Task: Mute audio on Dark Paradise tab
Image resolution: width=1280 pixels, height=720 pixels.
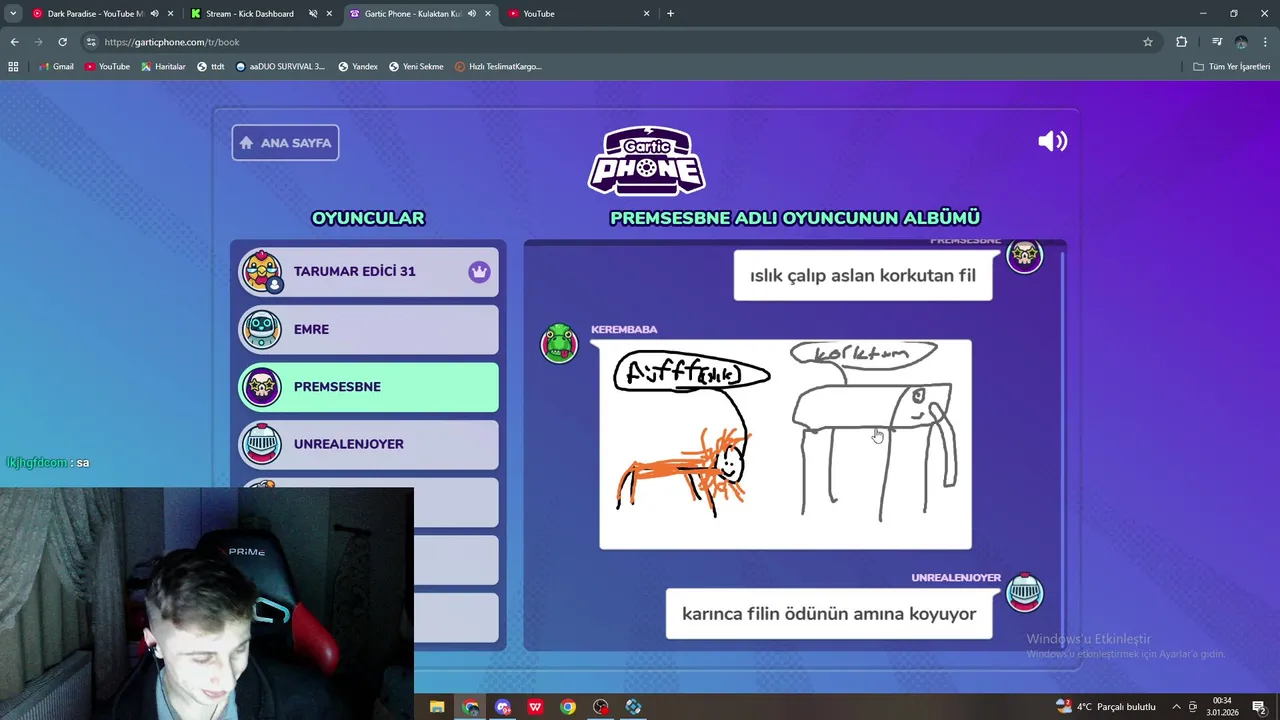Action: [154, 14]
